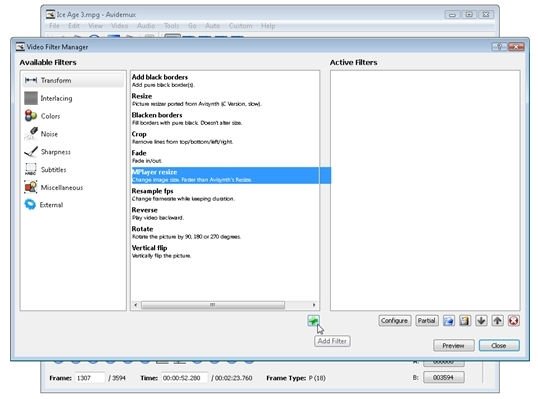This screenshot has height=399, width=538.
Task: Open the Auto menu in Avidemux
Action: click(x=212, y=26)
